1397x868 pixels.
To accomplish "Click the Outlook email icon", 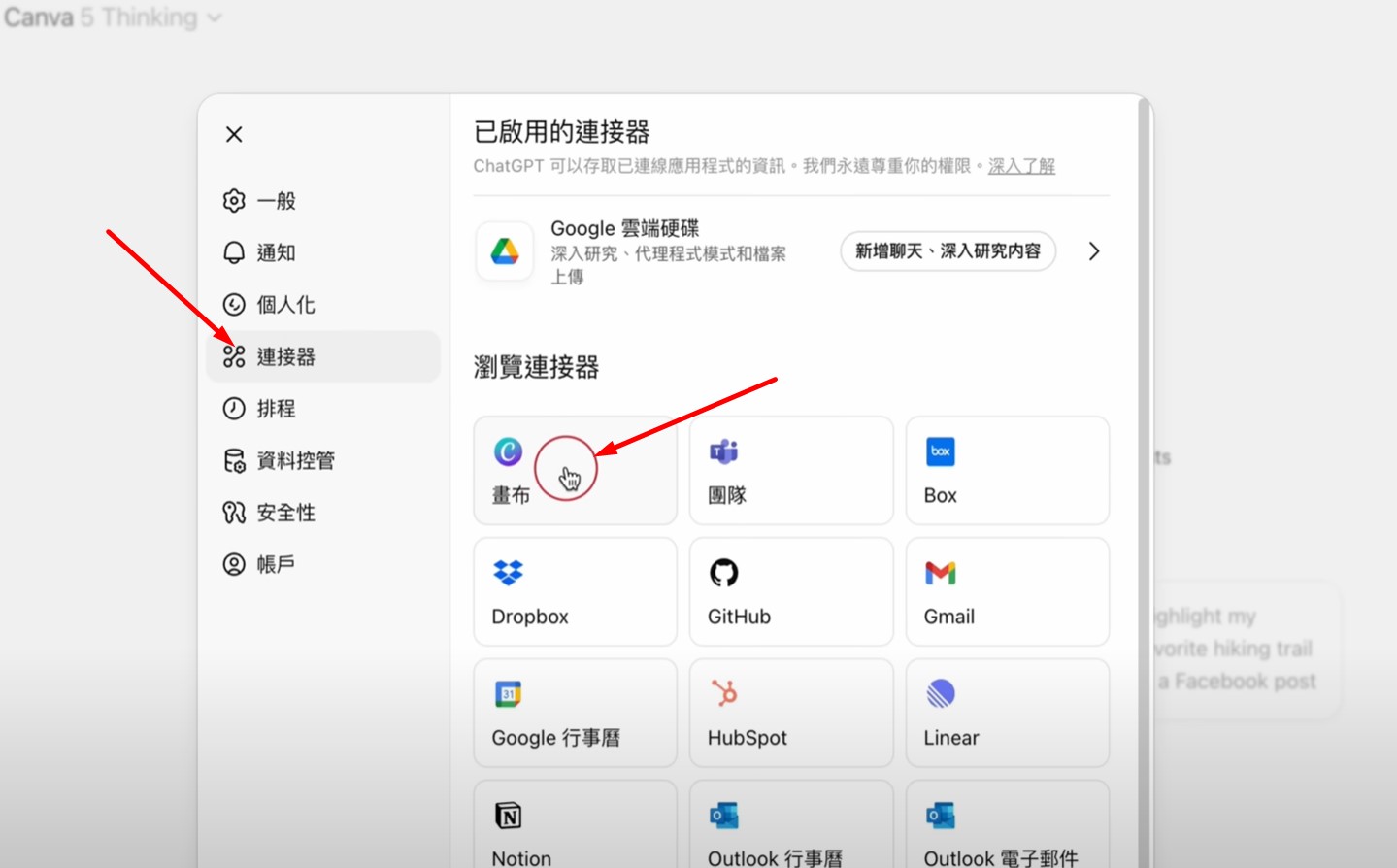I will [x=941, y=816].
